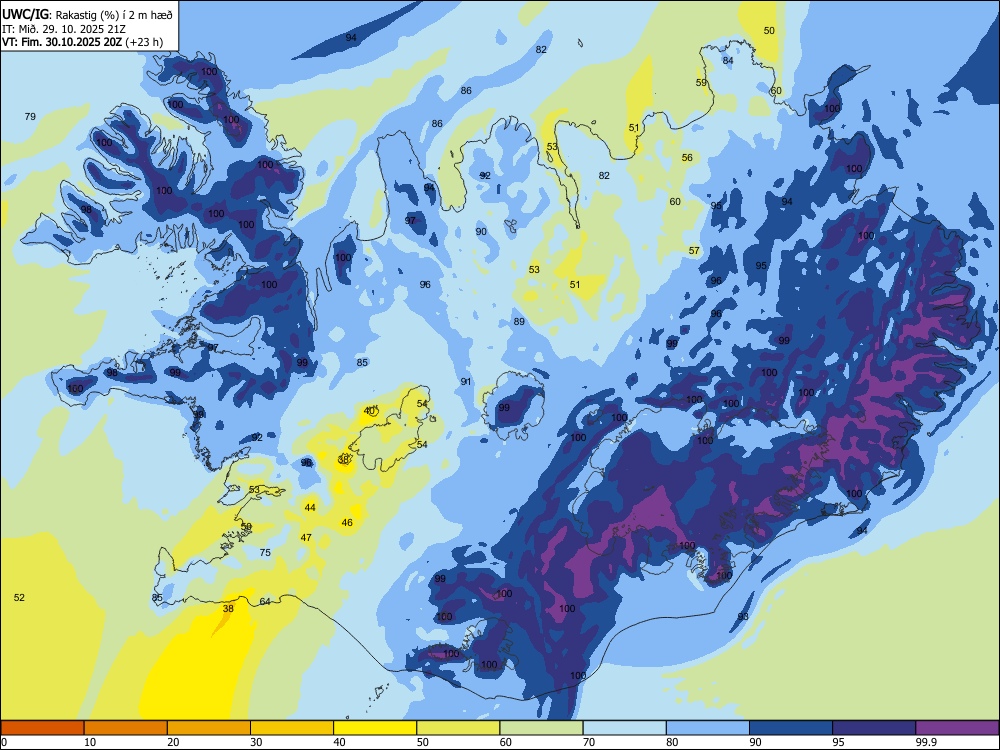This screenshot has width=1000, height=750.
Task: Click the 'VT: Fim. 30.10.2025 20Z (+23 h)' line
Action: coord(82,42)
